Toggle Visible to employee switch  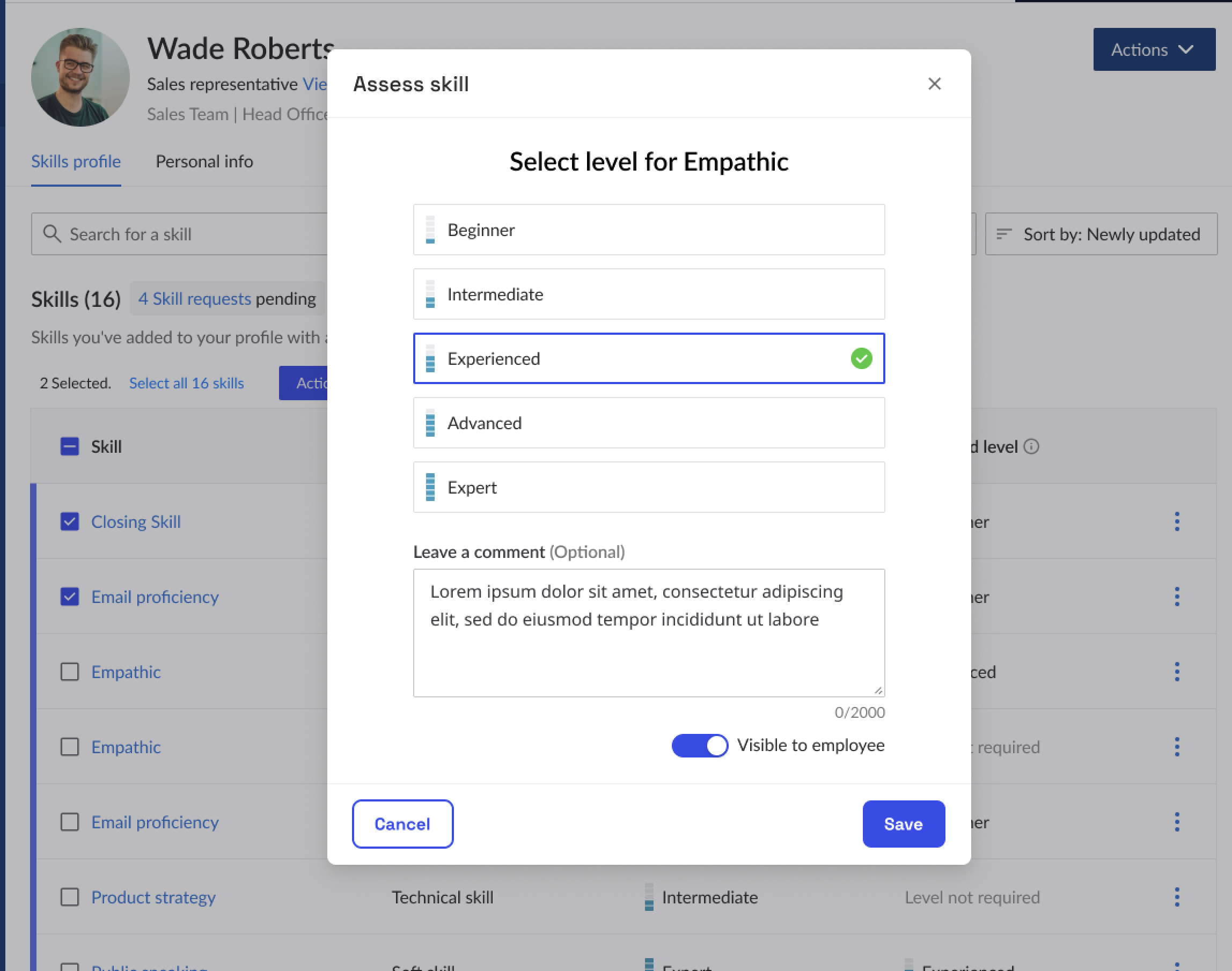pos(700,745)
